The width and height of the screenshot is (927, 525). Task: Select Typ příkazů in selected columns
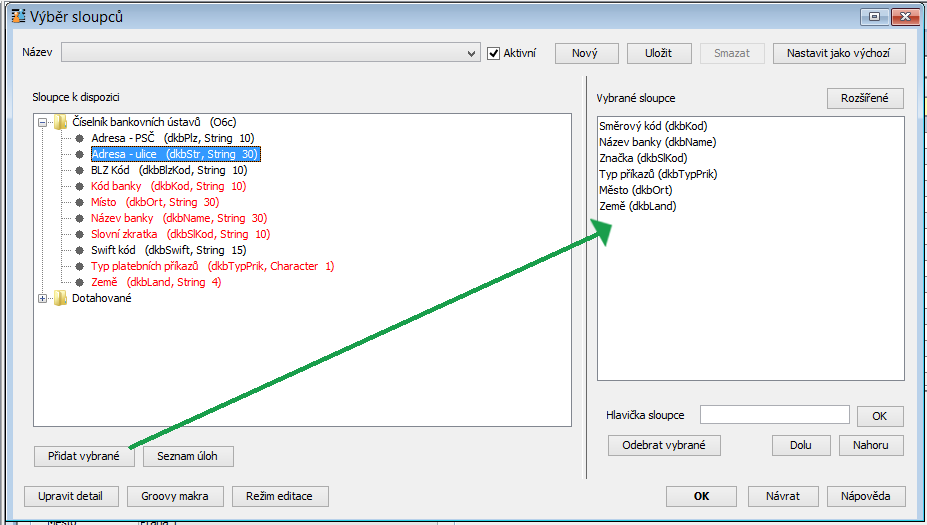pyautogui.click(x=657, y=174)
